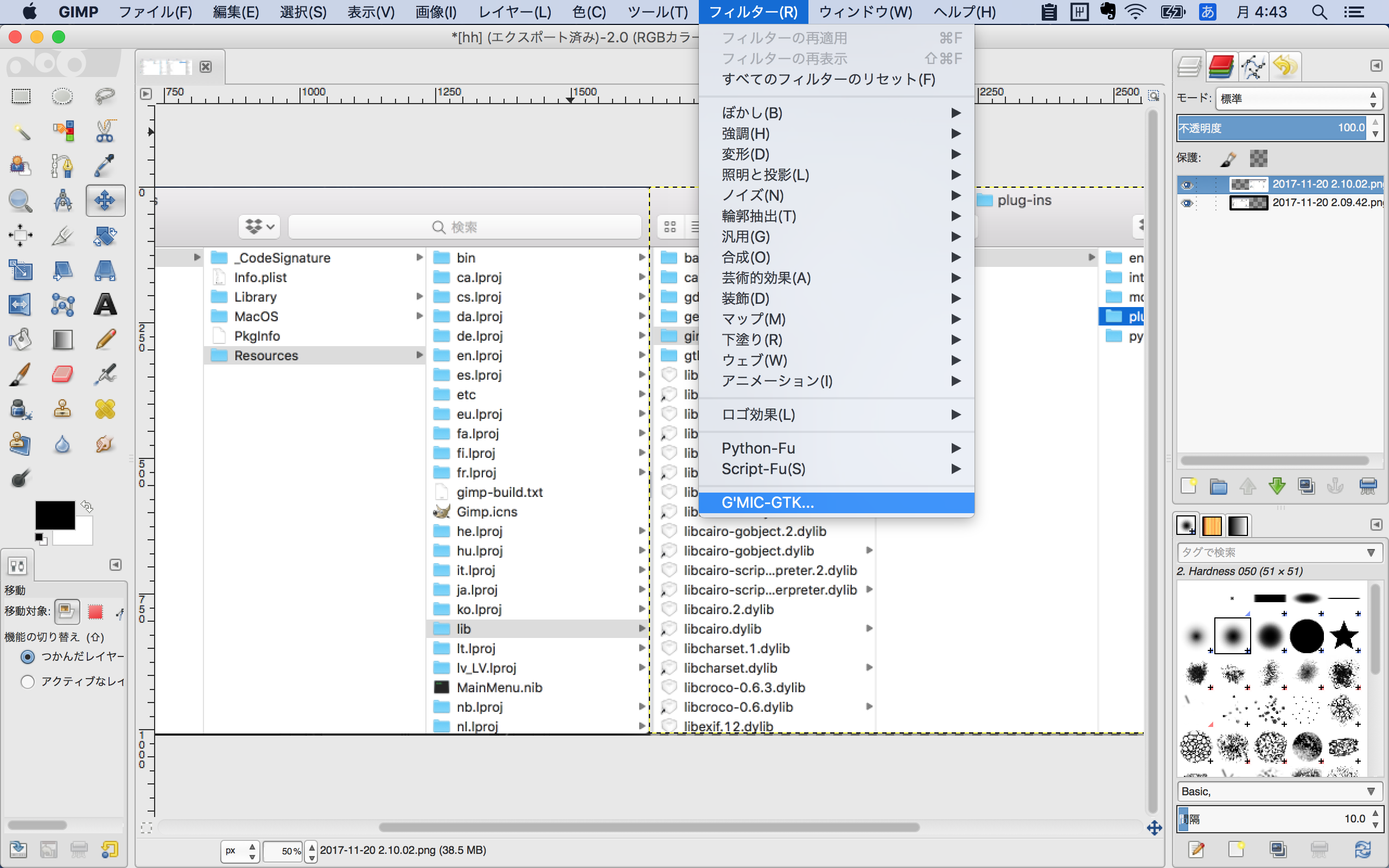Select the Zoom magnifier tool
Image resolution: width=1389 pixels, height=868 pixels.
pyautogui.click(x=21, y=200)
